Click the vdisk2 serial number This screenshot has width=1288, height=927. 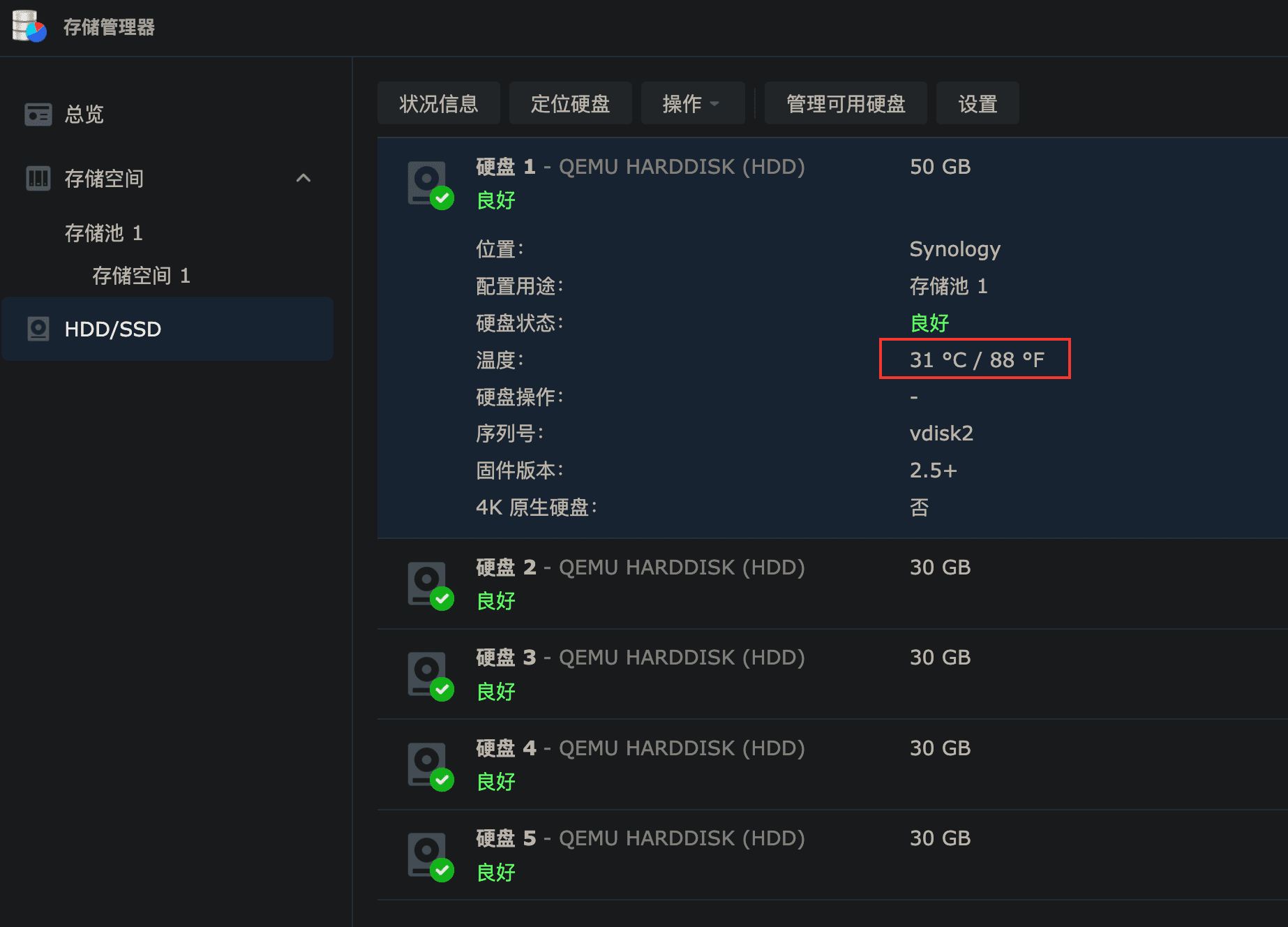tap(941, 433)
